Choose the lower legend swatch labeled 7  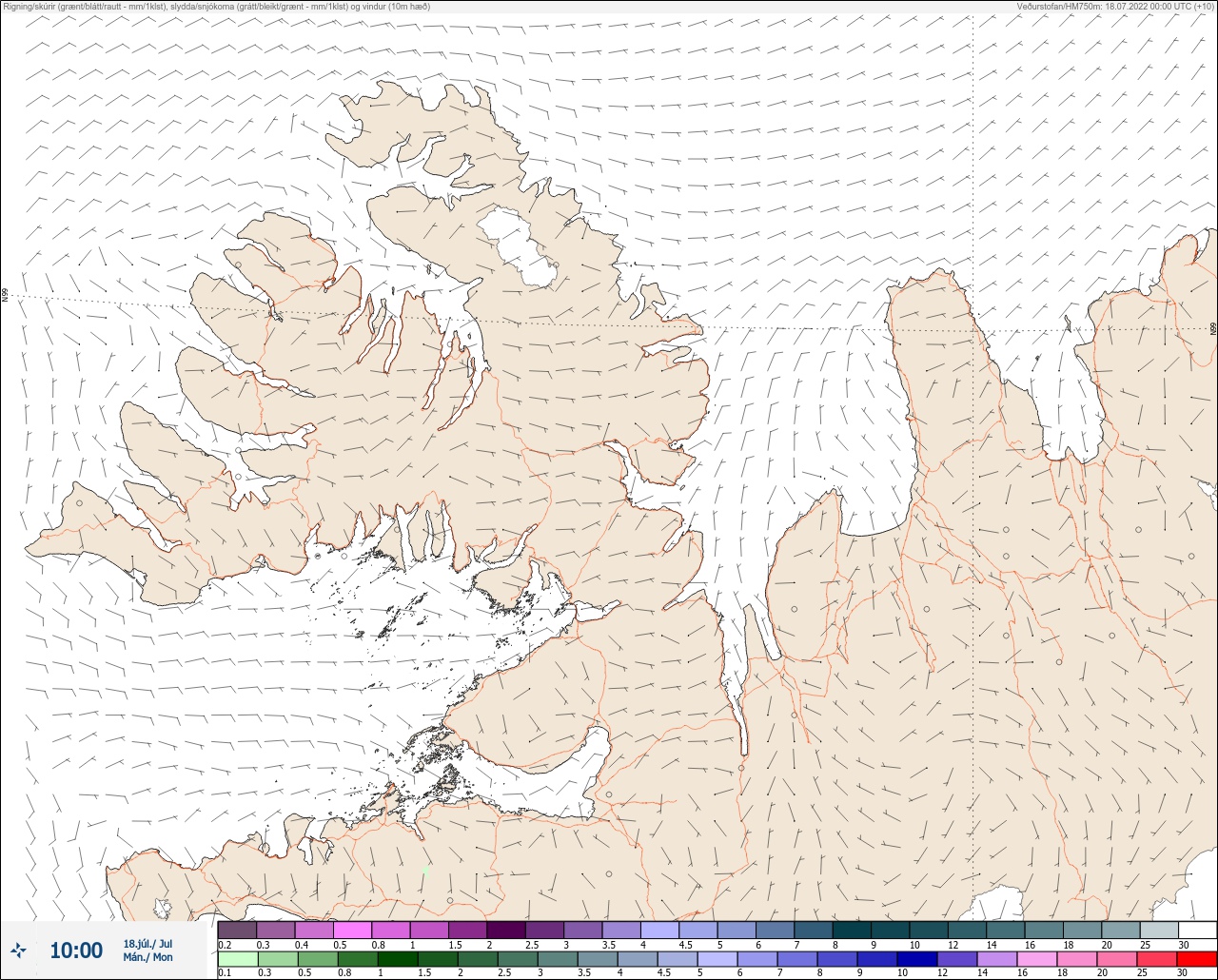[797, 959]
